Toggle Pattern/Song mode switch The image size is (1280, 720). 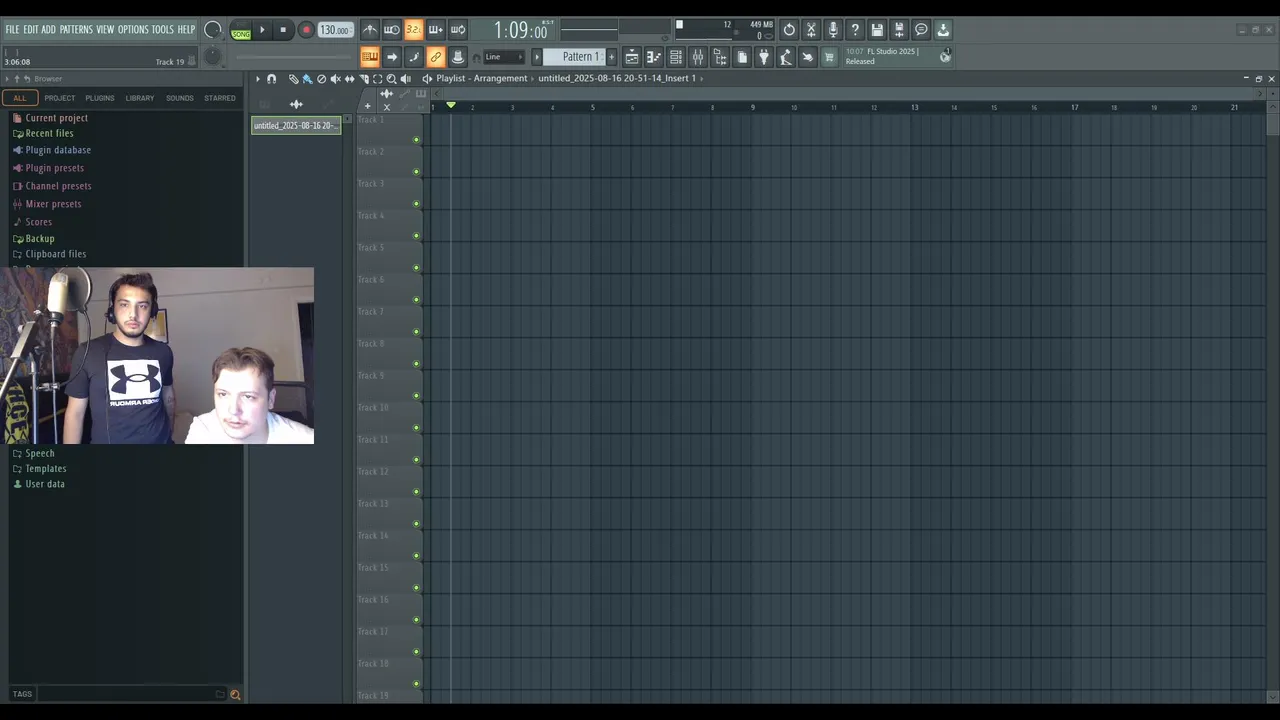[x=241, y=30]
